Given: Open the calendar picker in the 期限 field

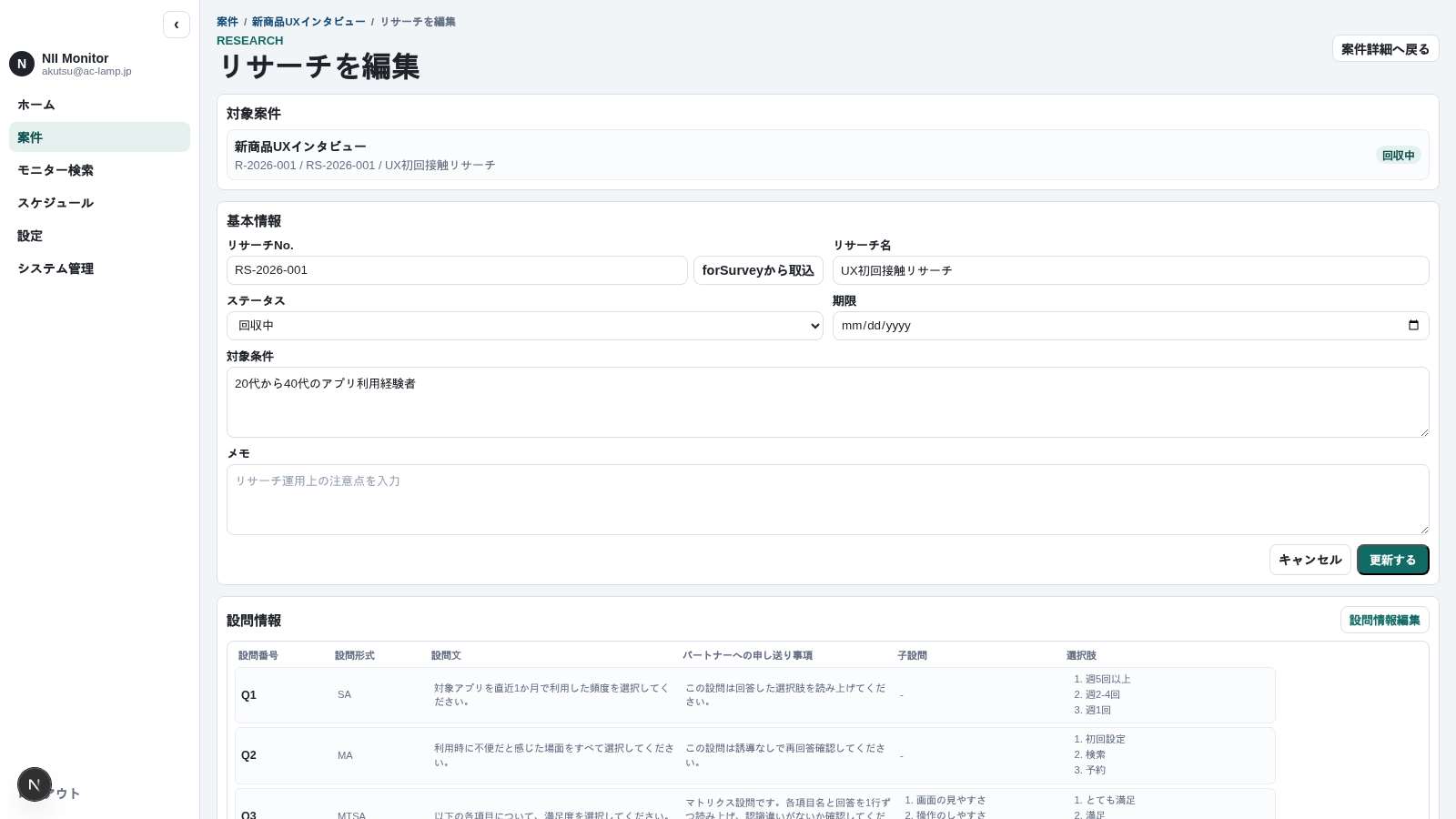Looking at the screenshot, I should coord(1413,326).
